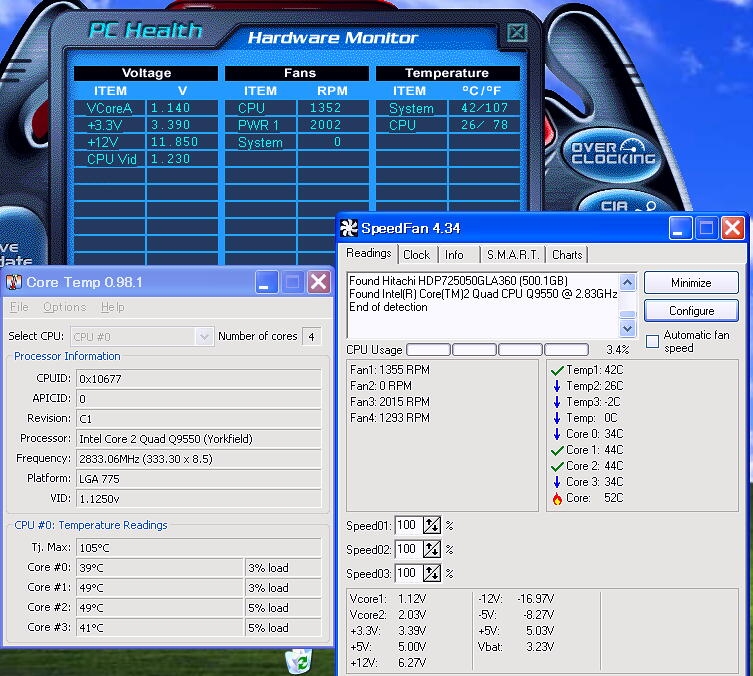Adjust the Speed03 spinner arrows
753x676 pixels.
[432, 574]
